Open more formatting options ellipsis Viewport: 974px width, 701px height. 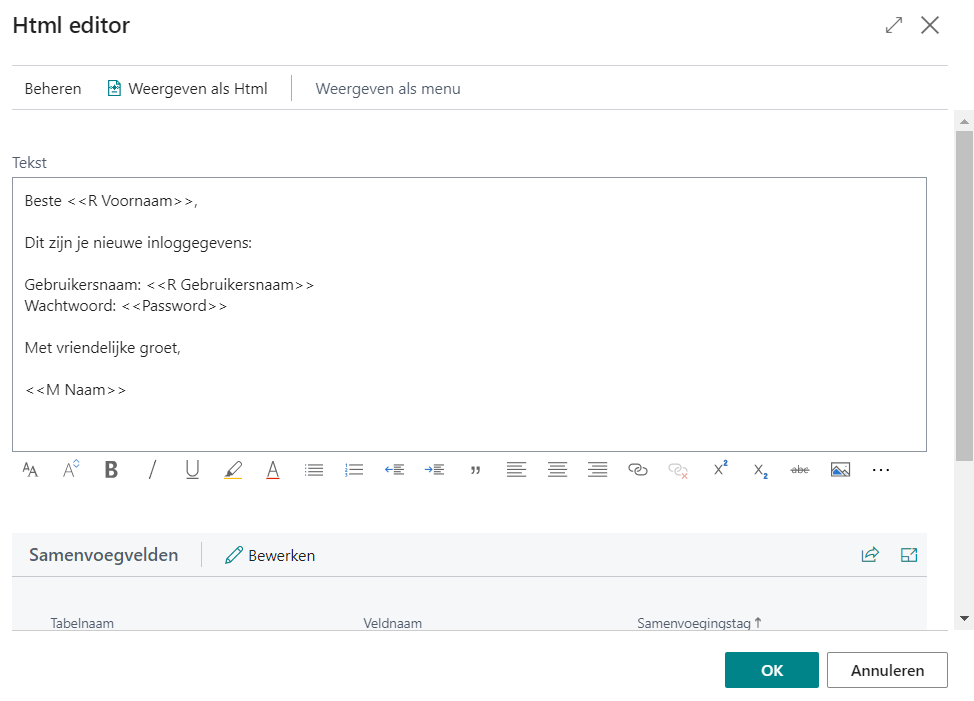pyautogui.click(x=880, y=470)
